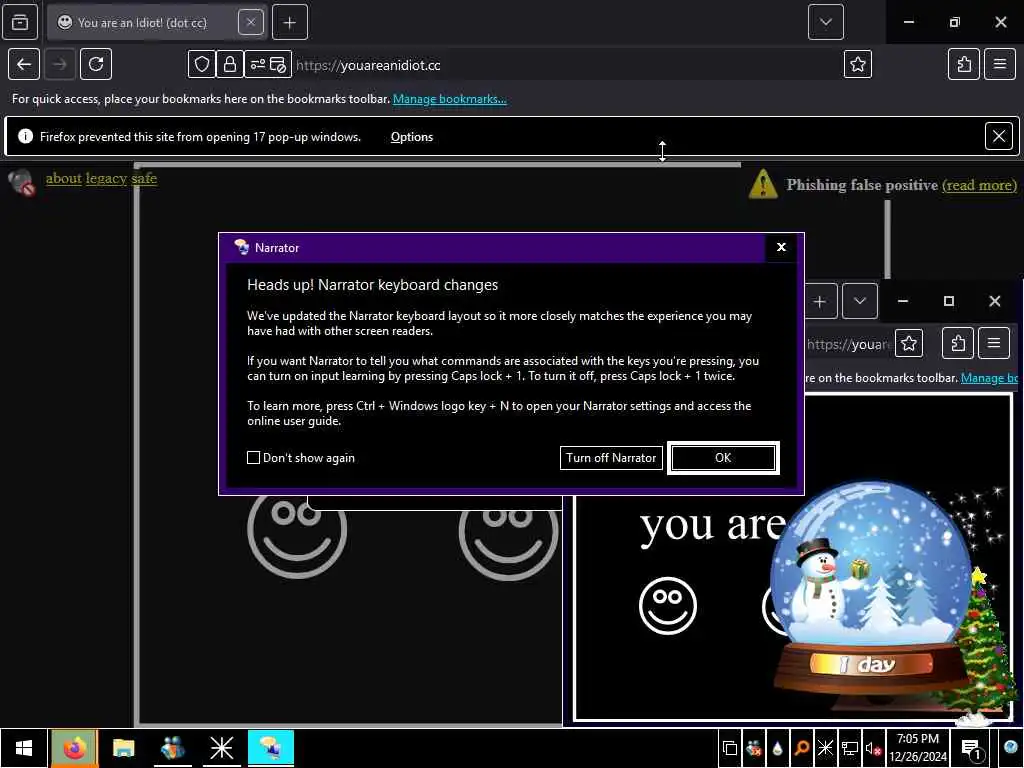
Task: Expand tab list in second Firefox window
Action: [x=859, y=302]
